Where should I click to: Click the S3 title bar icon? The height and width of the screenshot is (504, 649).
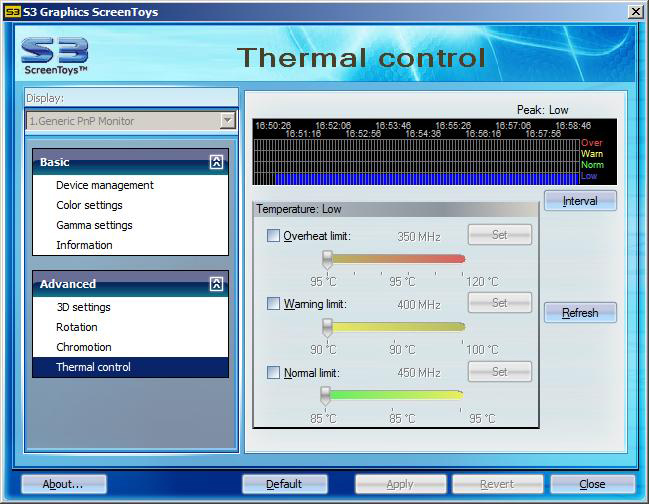[11, 11]
